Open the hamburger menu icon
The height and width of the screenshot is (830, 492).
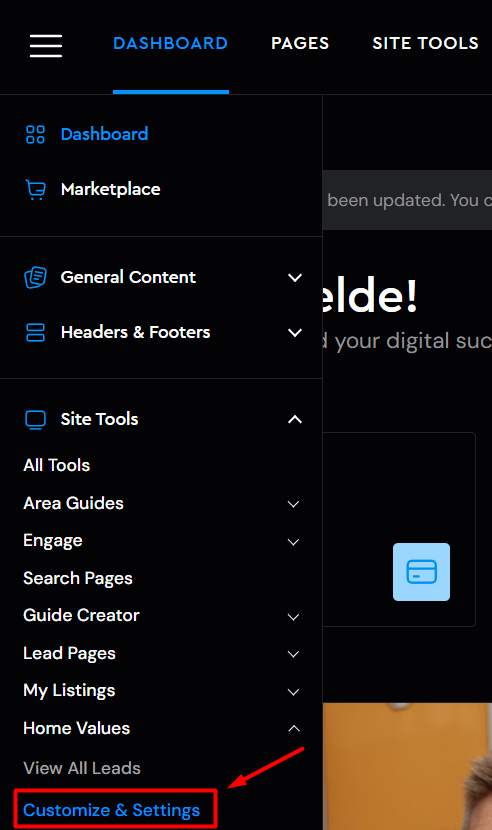tap(46, 46)
